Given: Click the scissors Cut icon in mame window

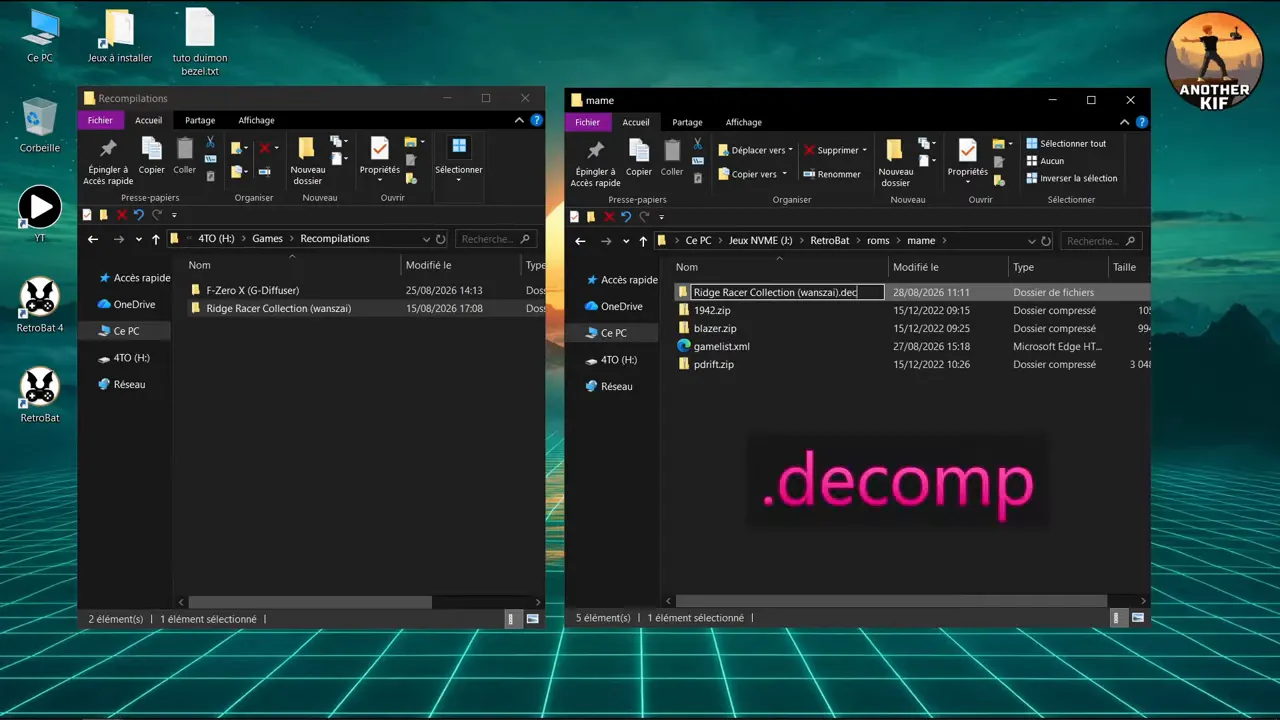Looking at the screenshot, I should tap(697, 144).
